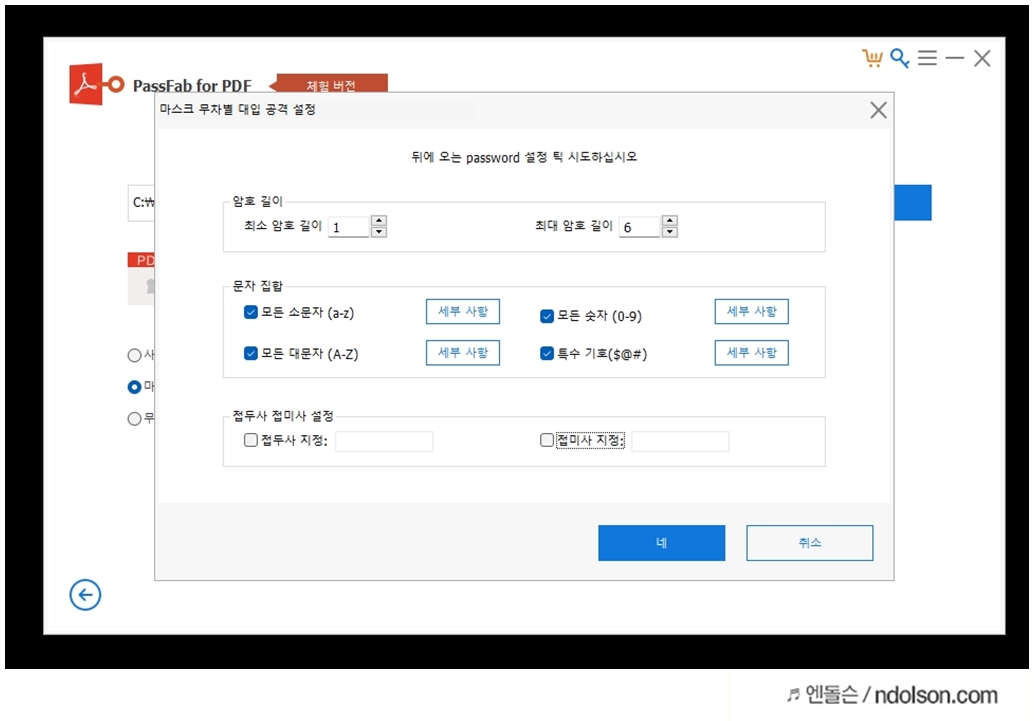
Task: Uncheck special symbols ($@#) checkbox
Action: (547, 354)
